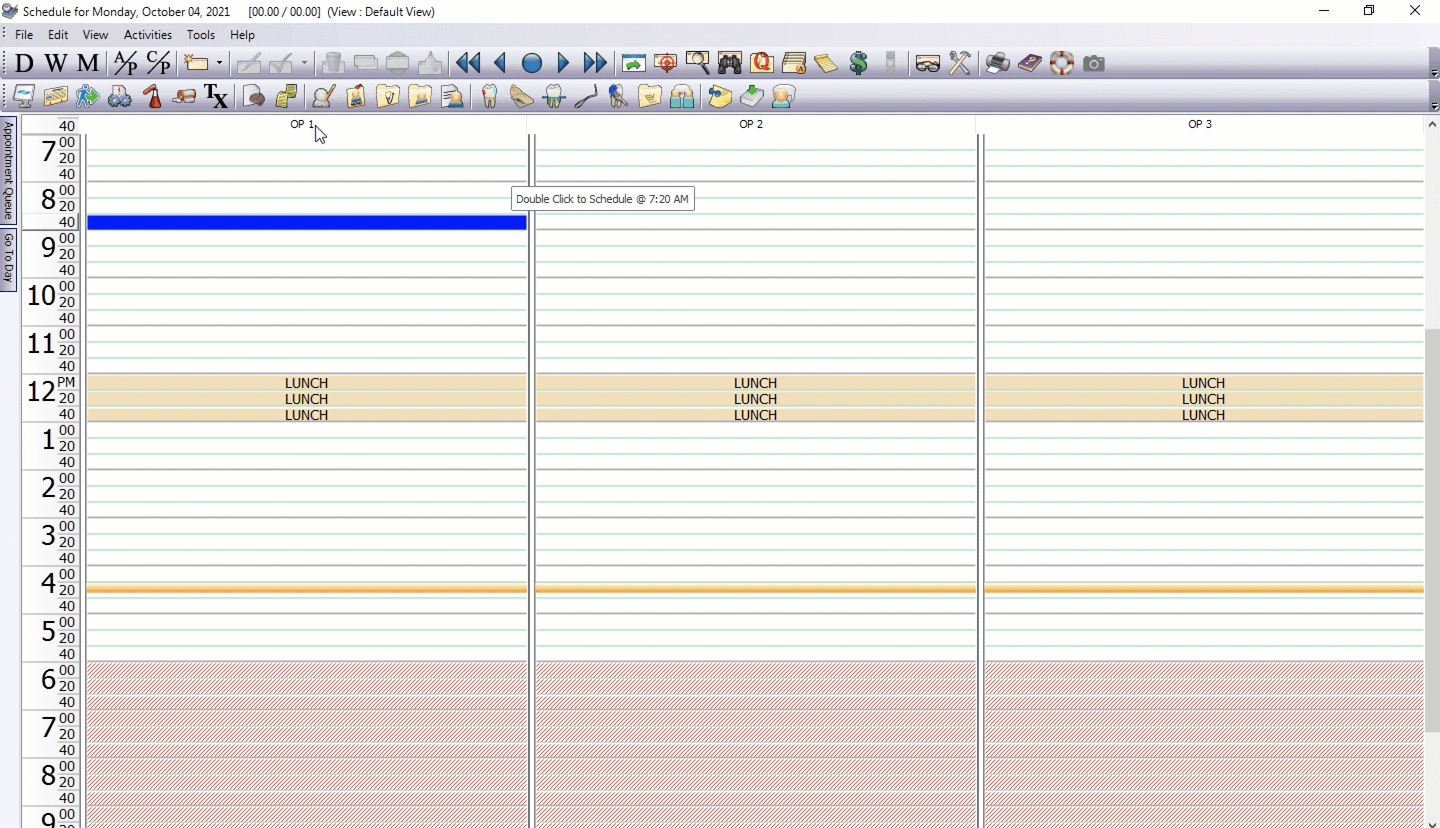Open the Tools menu
1440x828 pixels.
pos(200,35)
